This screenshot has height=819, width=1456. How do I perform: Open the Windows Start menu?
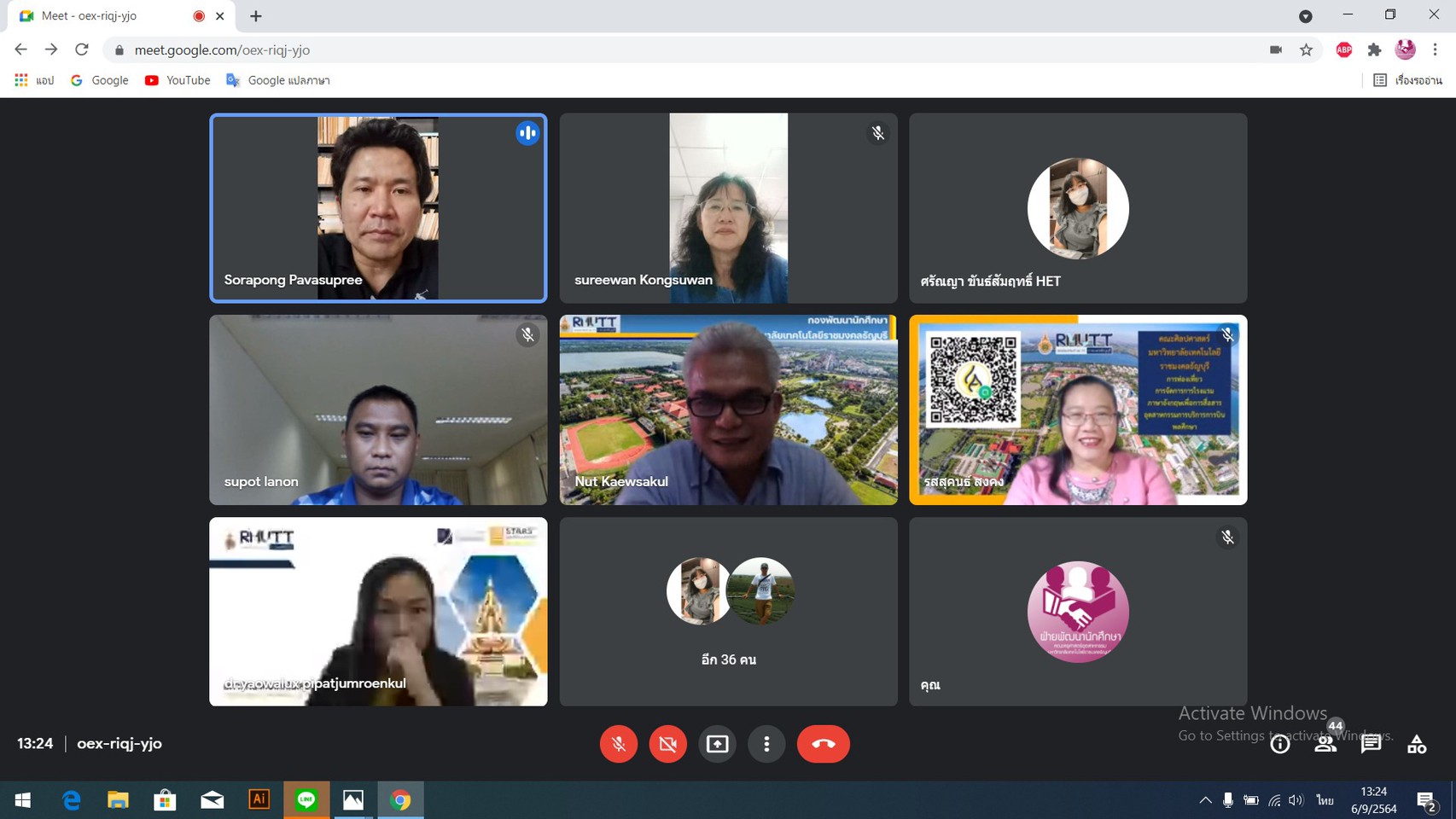click(x=23, y=800)
